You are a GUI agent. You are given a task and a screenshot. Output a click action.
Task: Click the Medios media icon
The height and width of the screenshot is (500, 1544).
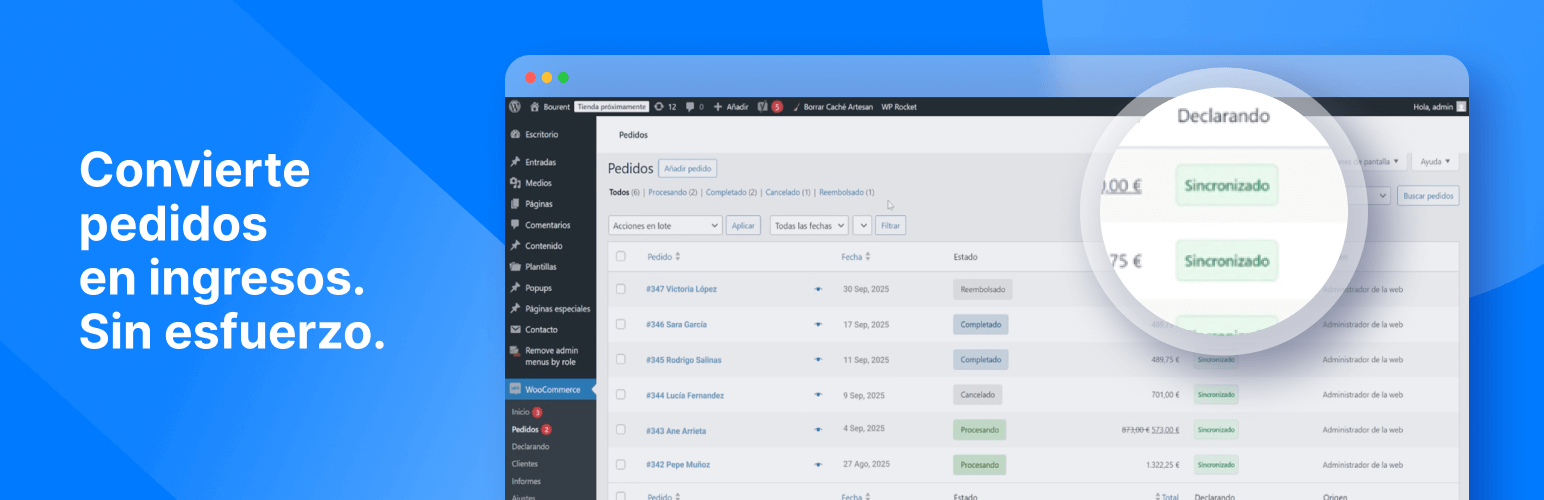pyautogui.click(x=515, y=183)
